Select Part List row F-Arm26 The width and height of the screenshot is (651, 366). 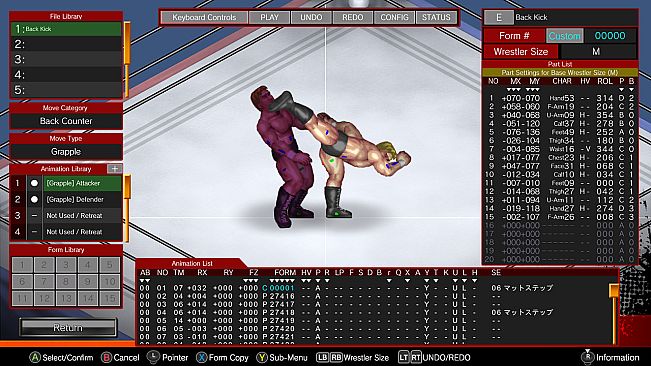(560, 217)
